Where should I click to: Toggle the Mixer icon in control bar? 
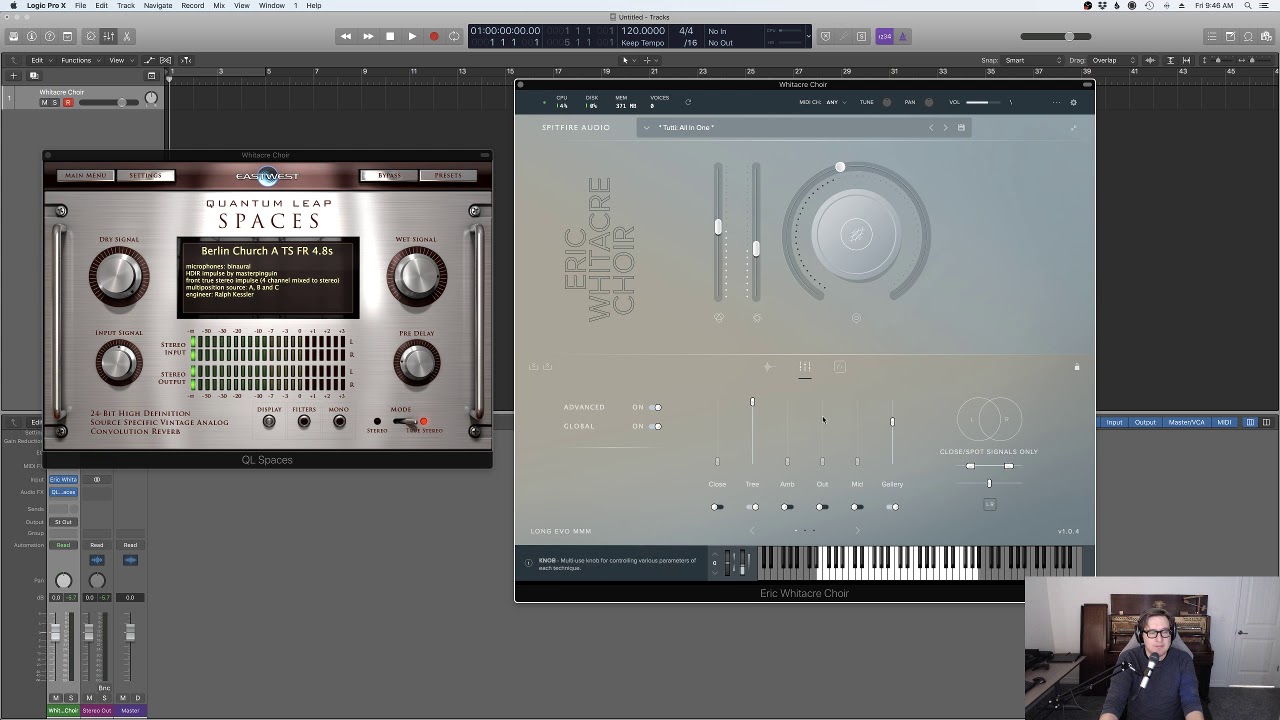point(108,37)
